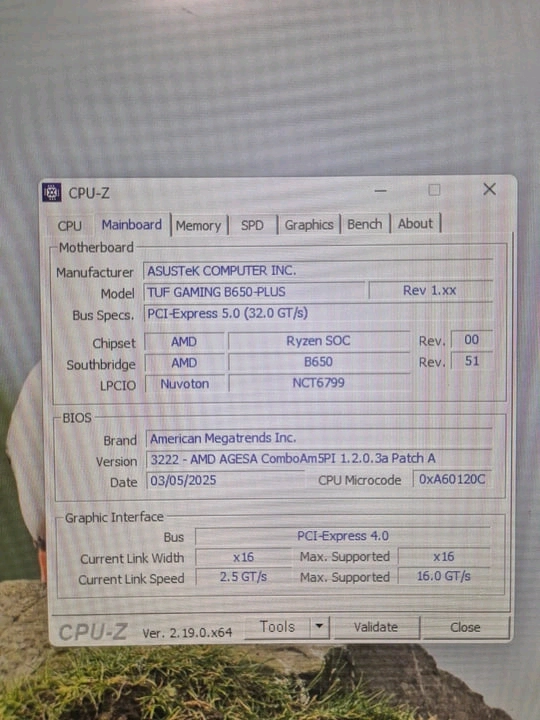
Task: Click the Ryzen SOC chipset value
Action: (318, 341)
